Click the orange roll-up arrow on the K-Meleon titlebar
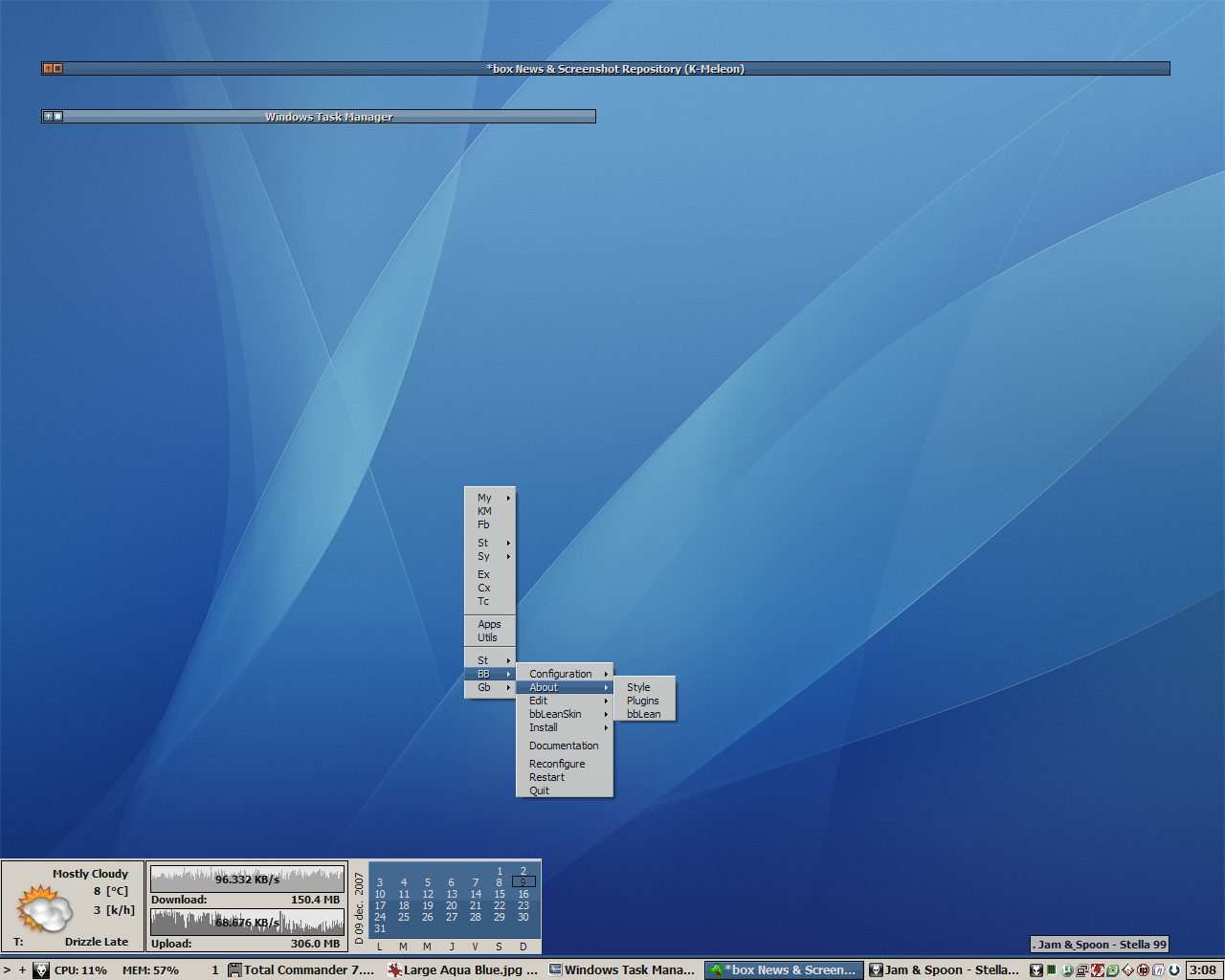 [x=48, y=68]
